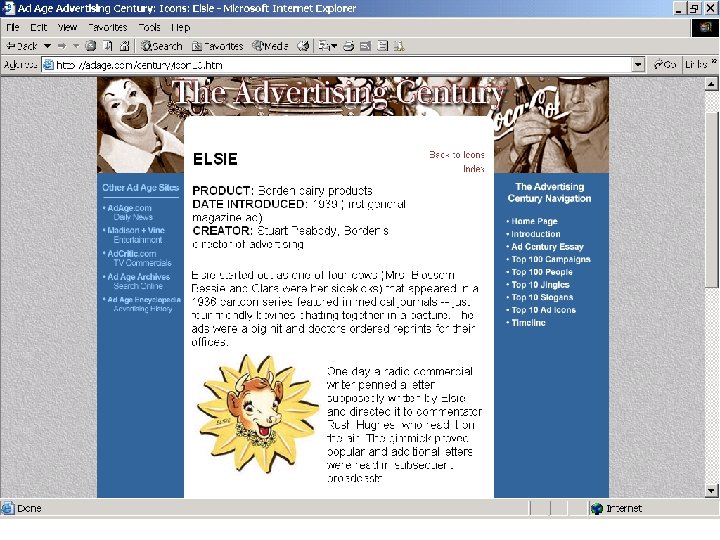Viewport: 720px width, 540px height.
Task: Open the Ad Age Archives Search Online link
Action: [x=138, y=281]
